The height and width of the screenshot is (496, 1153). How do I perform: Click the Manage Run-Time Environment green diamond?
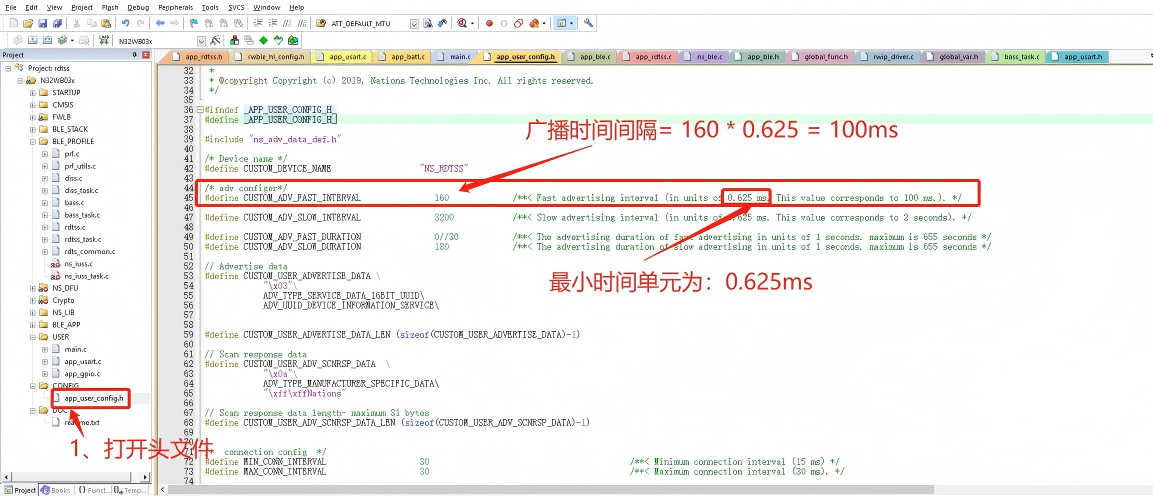point(263,40)
